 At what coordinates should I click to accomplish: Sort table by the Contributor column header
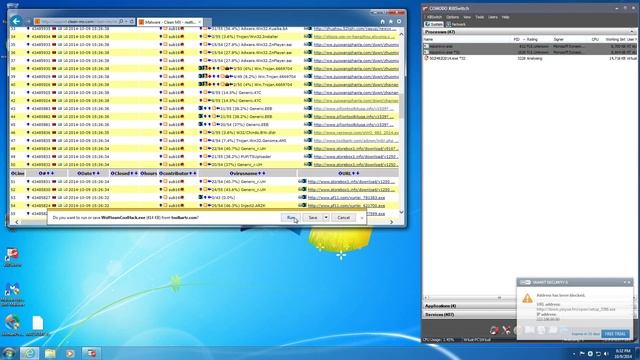click(178, 173)
